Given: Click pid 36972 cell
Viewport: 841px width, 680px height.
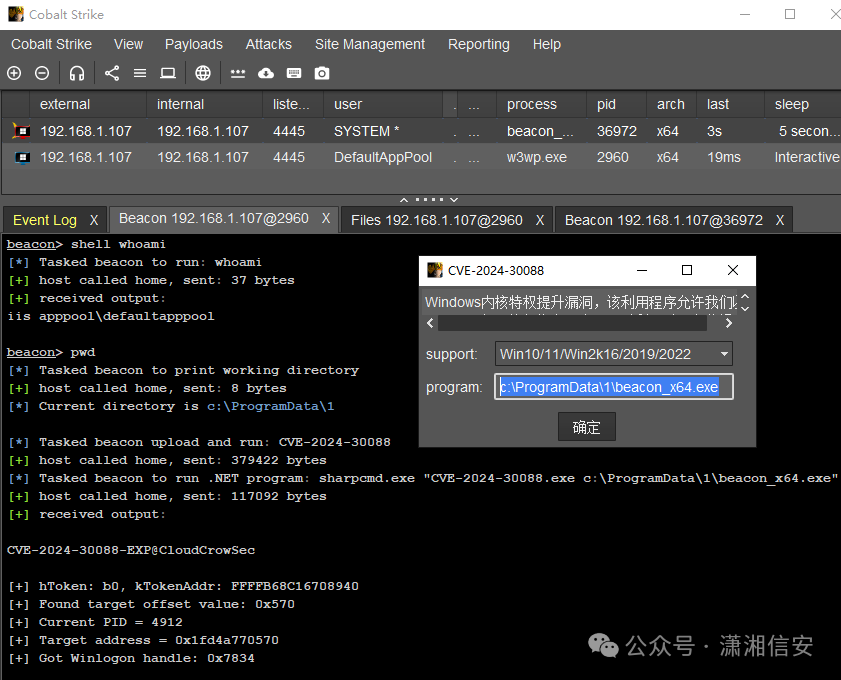Looking at the screenshot, I should click(617, 131).
